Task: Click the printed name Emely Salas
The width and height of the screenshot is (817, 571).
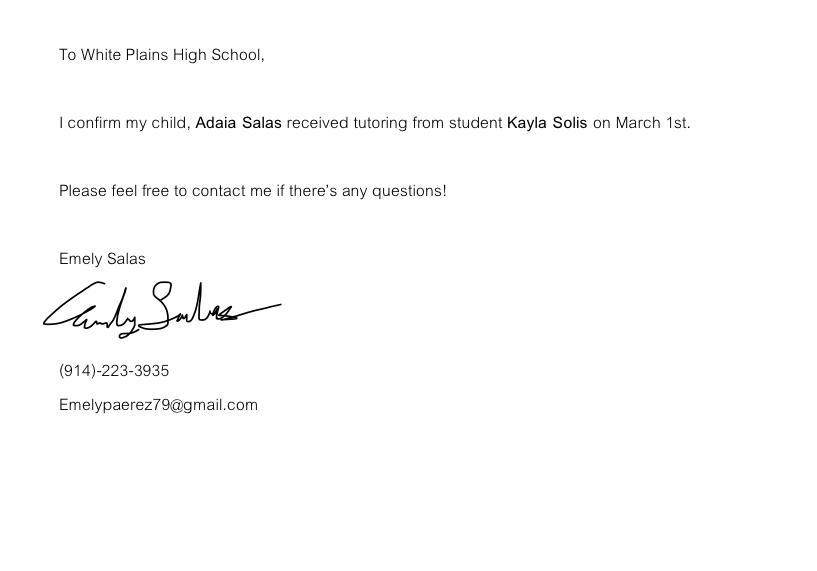Action: (102, 259)
